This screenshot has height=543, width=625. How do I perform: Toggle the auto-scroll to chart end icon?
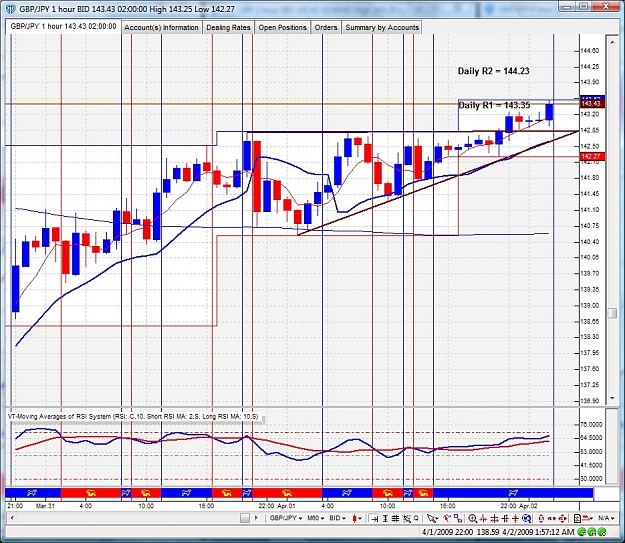pyautogui.click(x=375, y=518)
